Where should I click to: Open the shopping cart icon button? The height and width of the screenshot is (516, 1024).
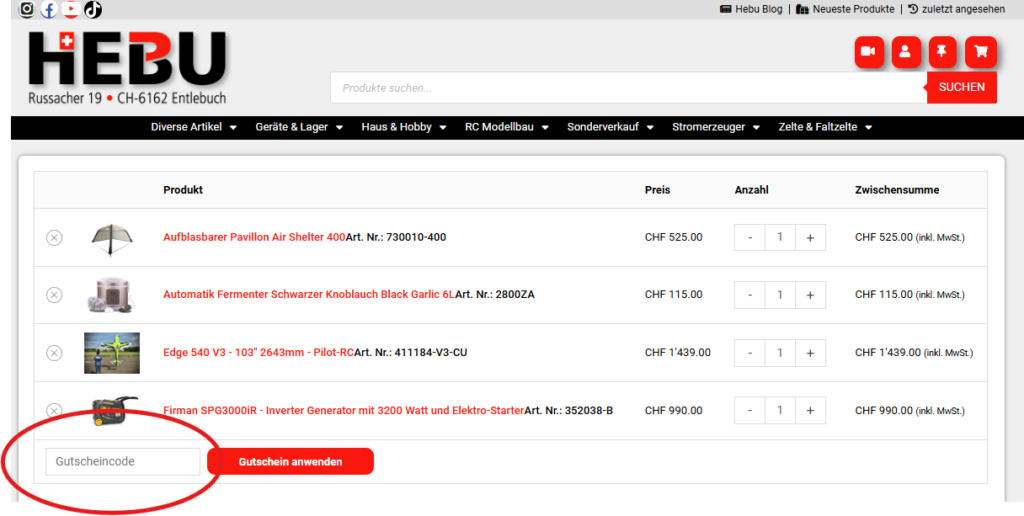[980, 52]
